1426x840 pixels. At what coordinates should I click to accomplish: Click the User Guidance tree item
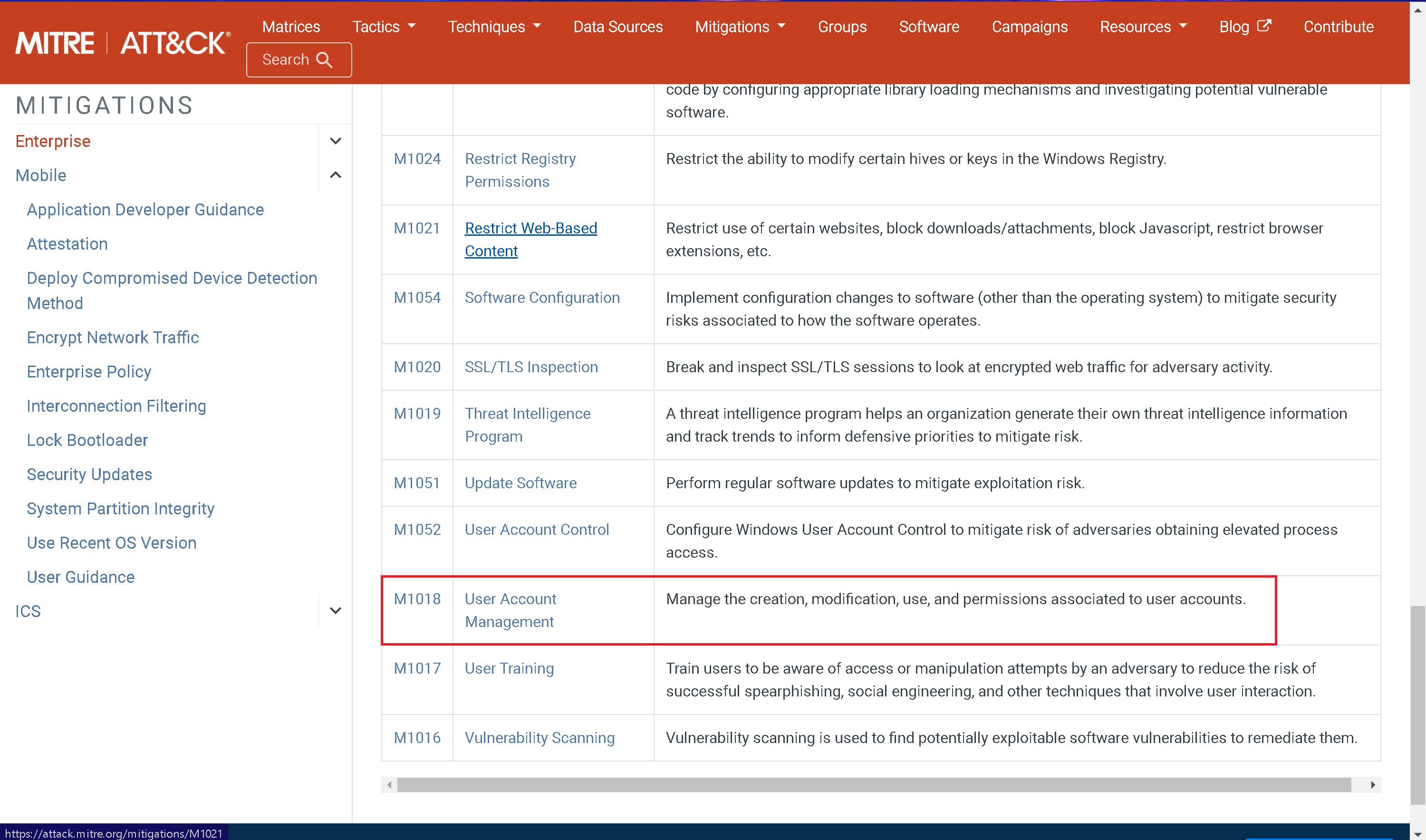point(81,576)
